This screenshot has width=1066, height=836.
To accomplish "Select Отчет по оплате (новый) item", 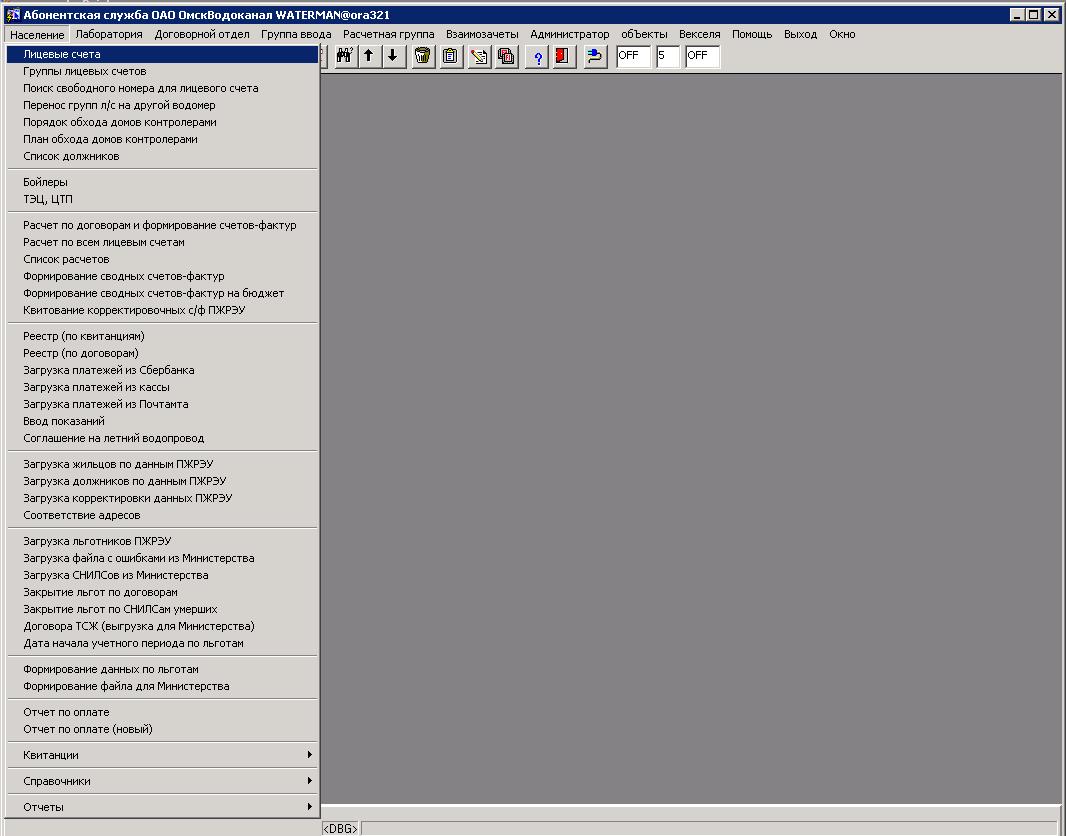I will pos(88,729).
